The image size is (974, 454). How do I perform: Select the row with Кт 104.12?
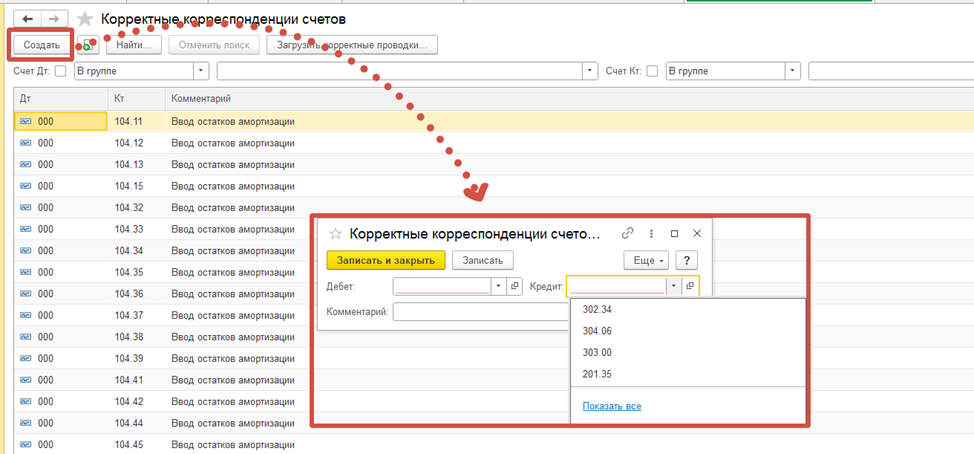click(494, 143)
